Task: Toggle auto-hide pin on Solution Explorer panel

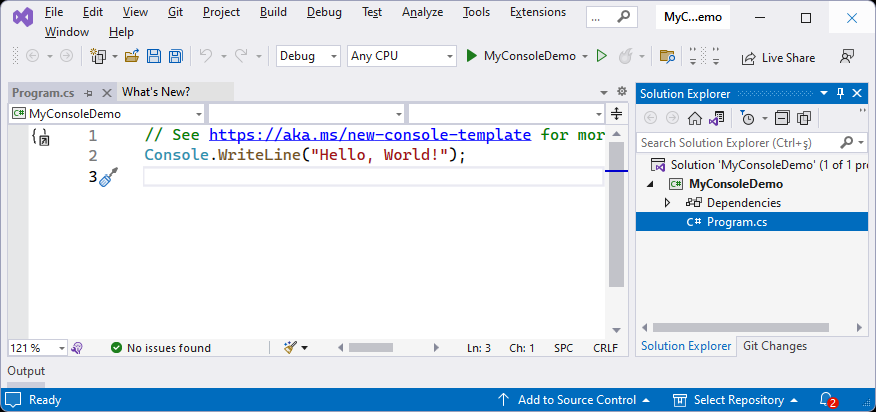Action: (x=841, y=93)
